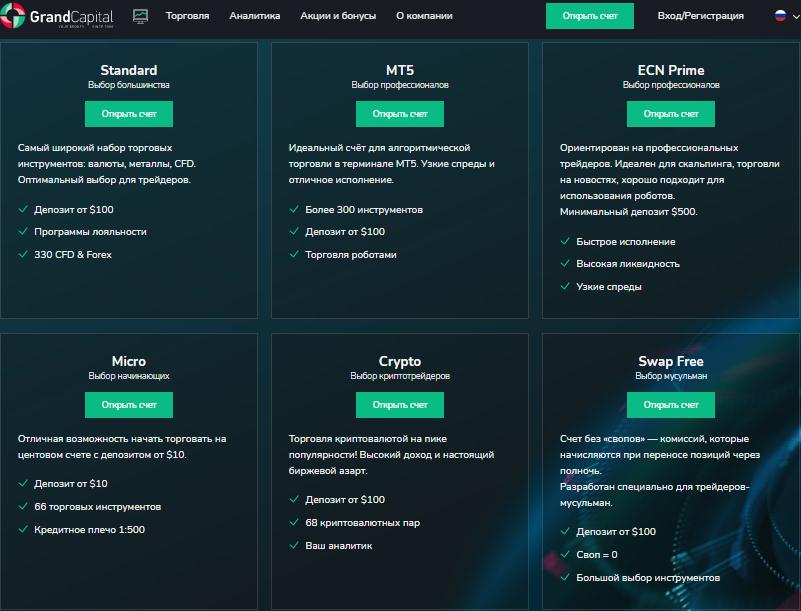Click Открыть счет in the Crypto card
This screenshot has height=611, width=801.
pyautogui.click(x=400, y=405)
